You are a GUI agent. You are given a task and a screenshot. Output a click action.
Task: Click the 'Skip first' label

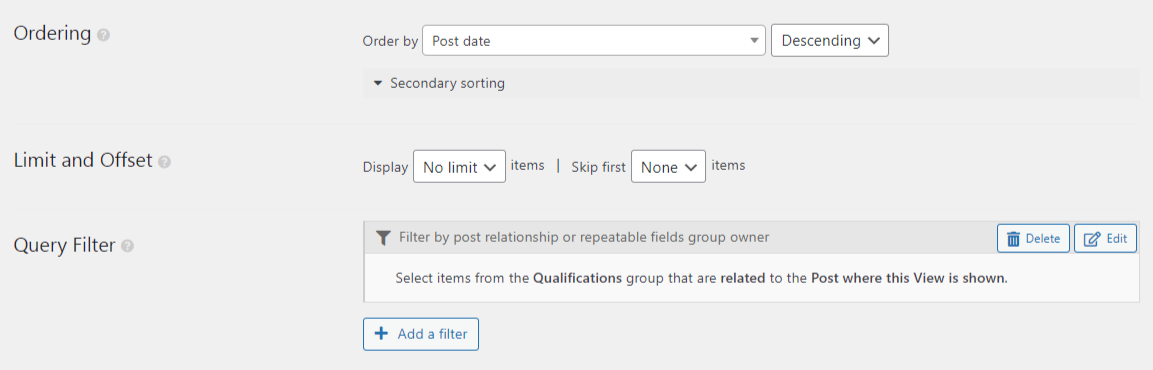pos(599,167)
